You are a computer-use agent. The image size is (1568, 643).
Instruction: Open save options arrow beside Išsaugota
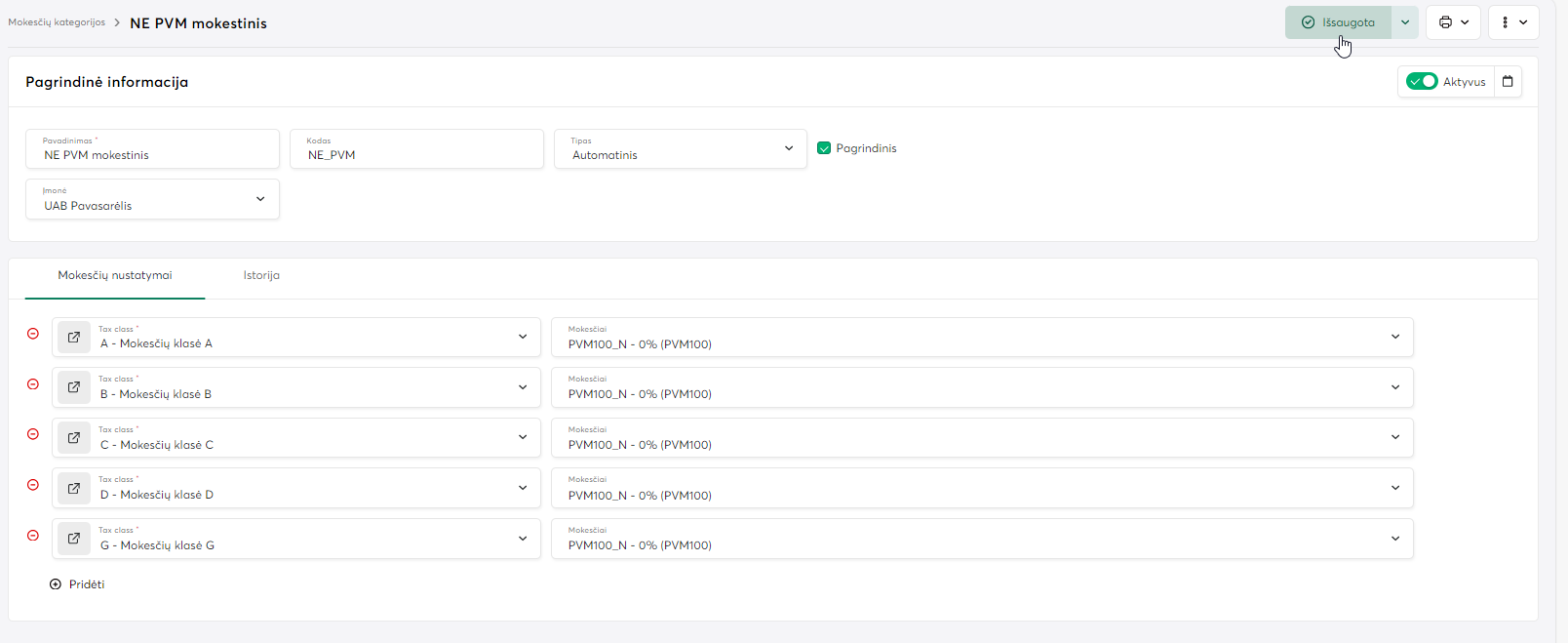click(1405, 22)
